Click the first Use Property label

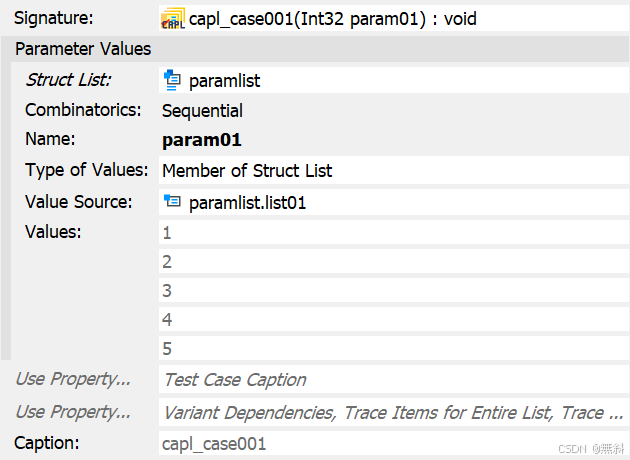(73, 379)
